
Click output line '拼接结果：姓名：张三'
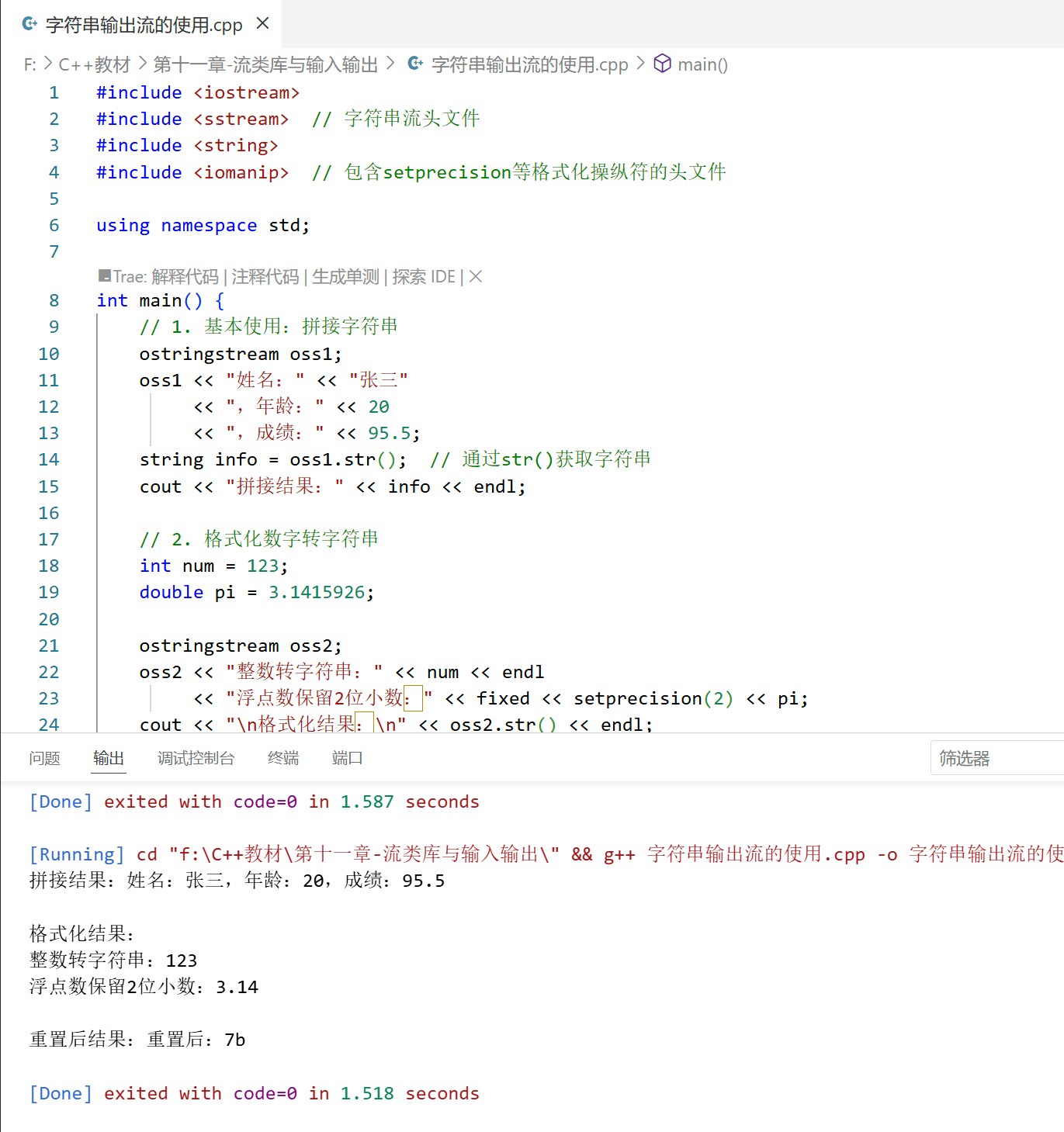(237, 881)
